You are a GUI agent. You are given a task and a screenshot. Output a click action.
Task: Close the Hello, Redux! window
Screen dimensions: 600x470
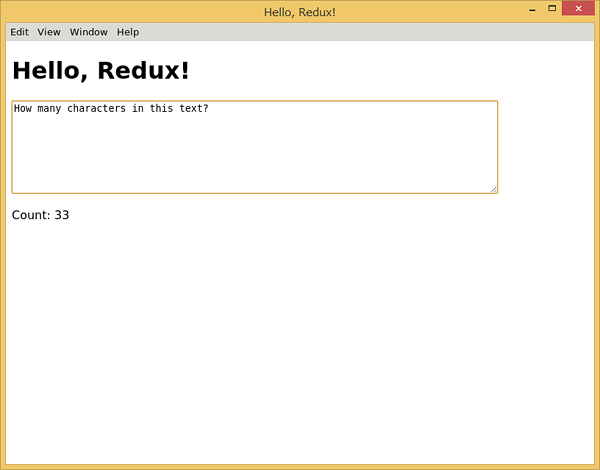click(x=578, y=8)
